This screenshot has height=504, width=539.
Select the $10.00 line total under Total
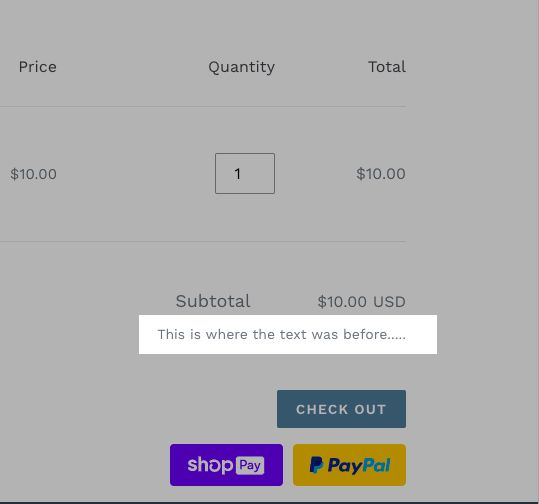click(381, 174)
